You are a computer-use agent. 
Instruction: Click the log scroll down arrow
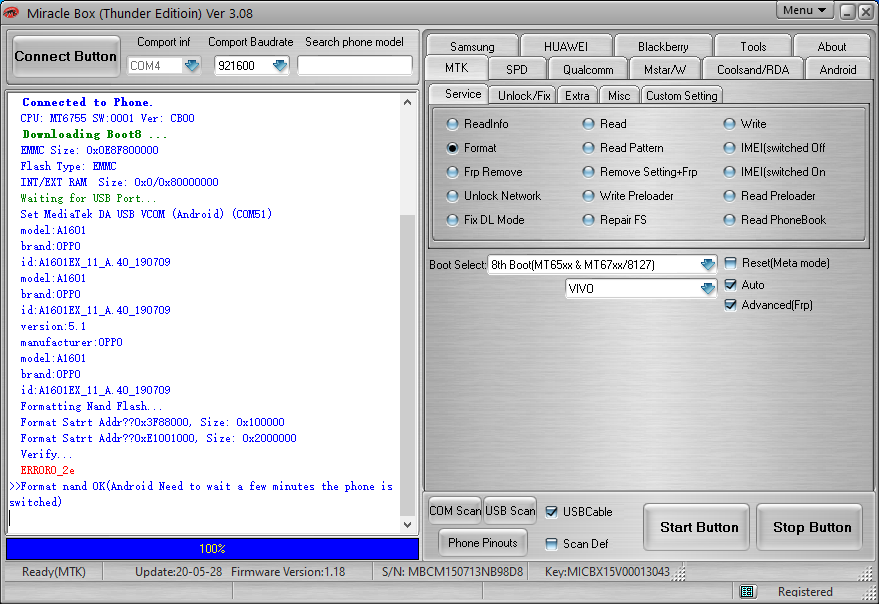tap(408, 525)
